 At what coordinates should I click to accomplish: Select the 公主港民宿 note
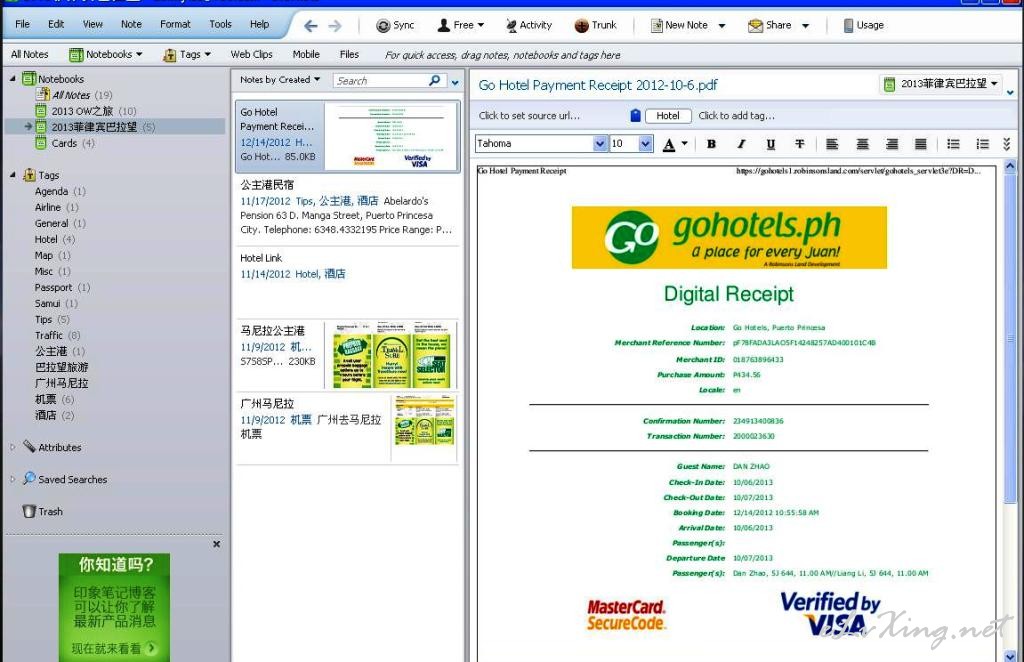pyautogui.click(x=347, y=207)
